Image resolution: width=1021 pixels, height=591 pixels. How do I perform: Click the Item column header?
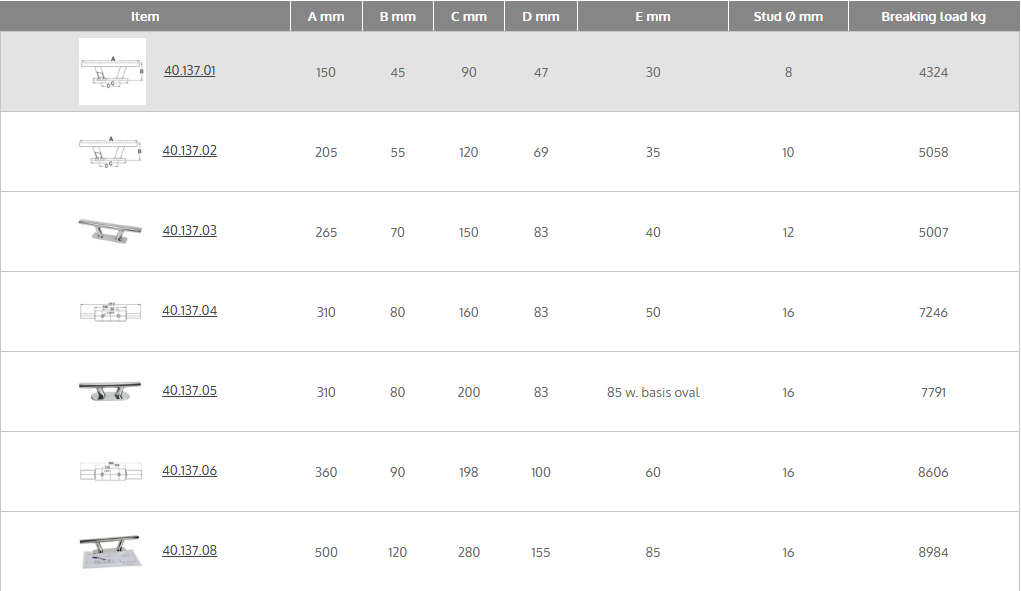[145, 17]
